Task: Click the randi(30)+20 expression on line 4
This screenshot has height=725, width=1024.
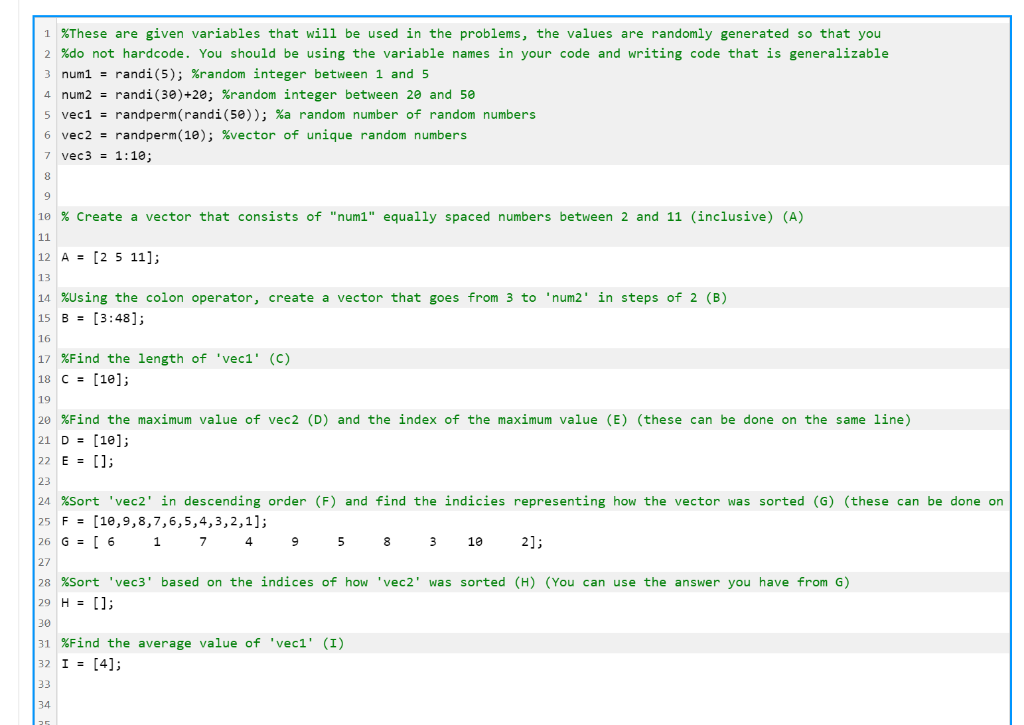Action: (153, 94)
